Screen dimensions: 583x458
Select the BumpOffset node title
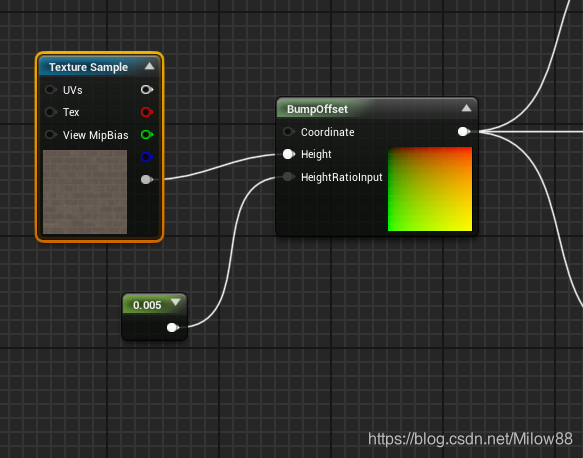tap(317, 109)
